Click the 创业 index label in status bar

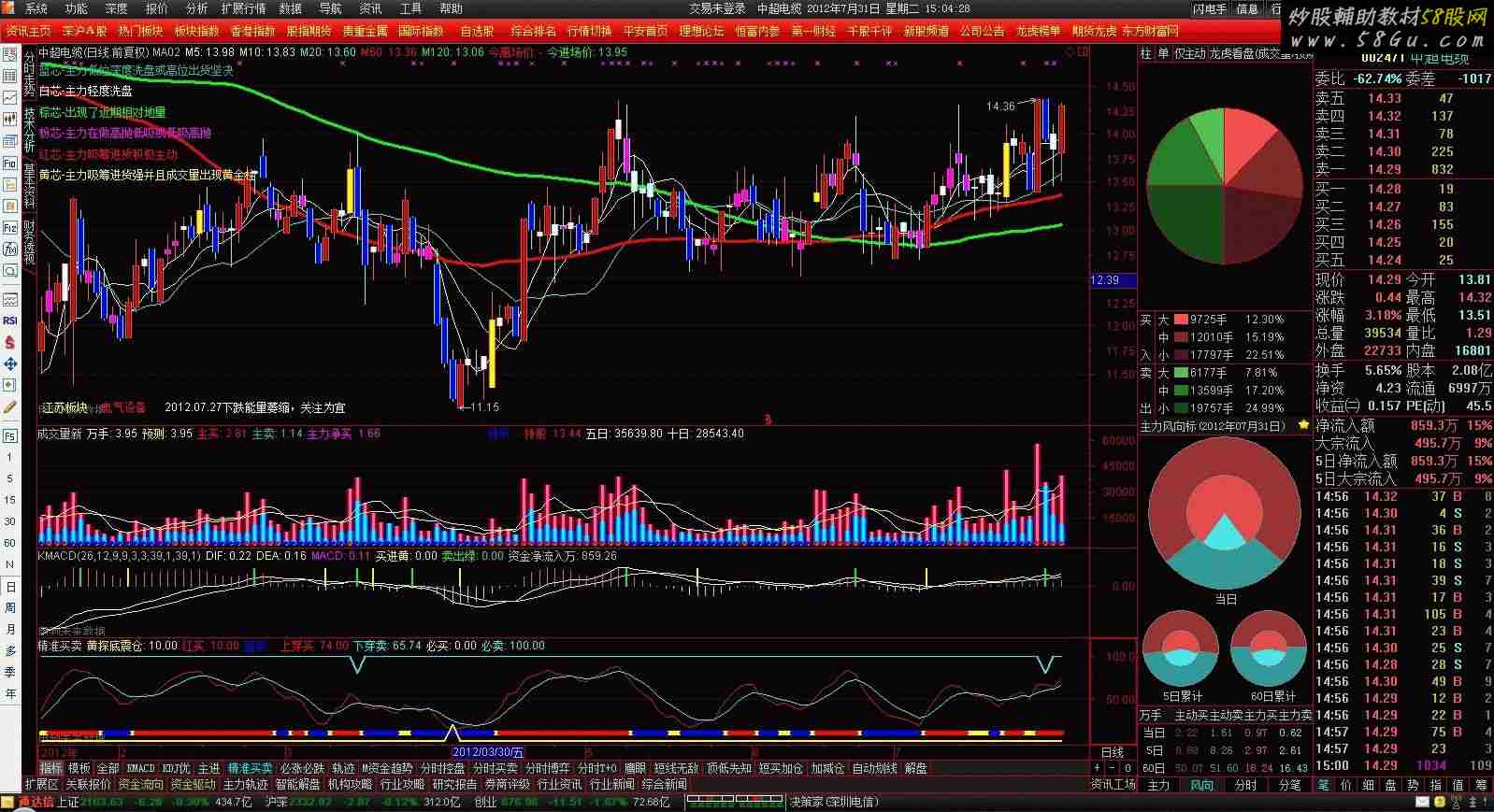tap(486, 802)
